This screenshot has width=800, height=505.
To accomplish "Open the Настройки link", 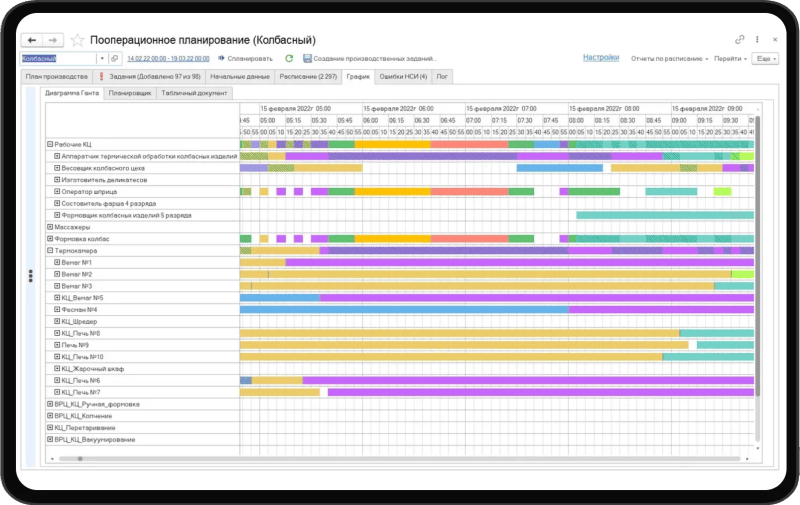I will (601, 58).
